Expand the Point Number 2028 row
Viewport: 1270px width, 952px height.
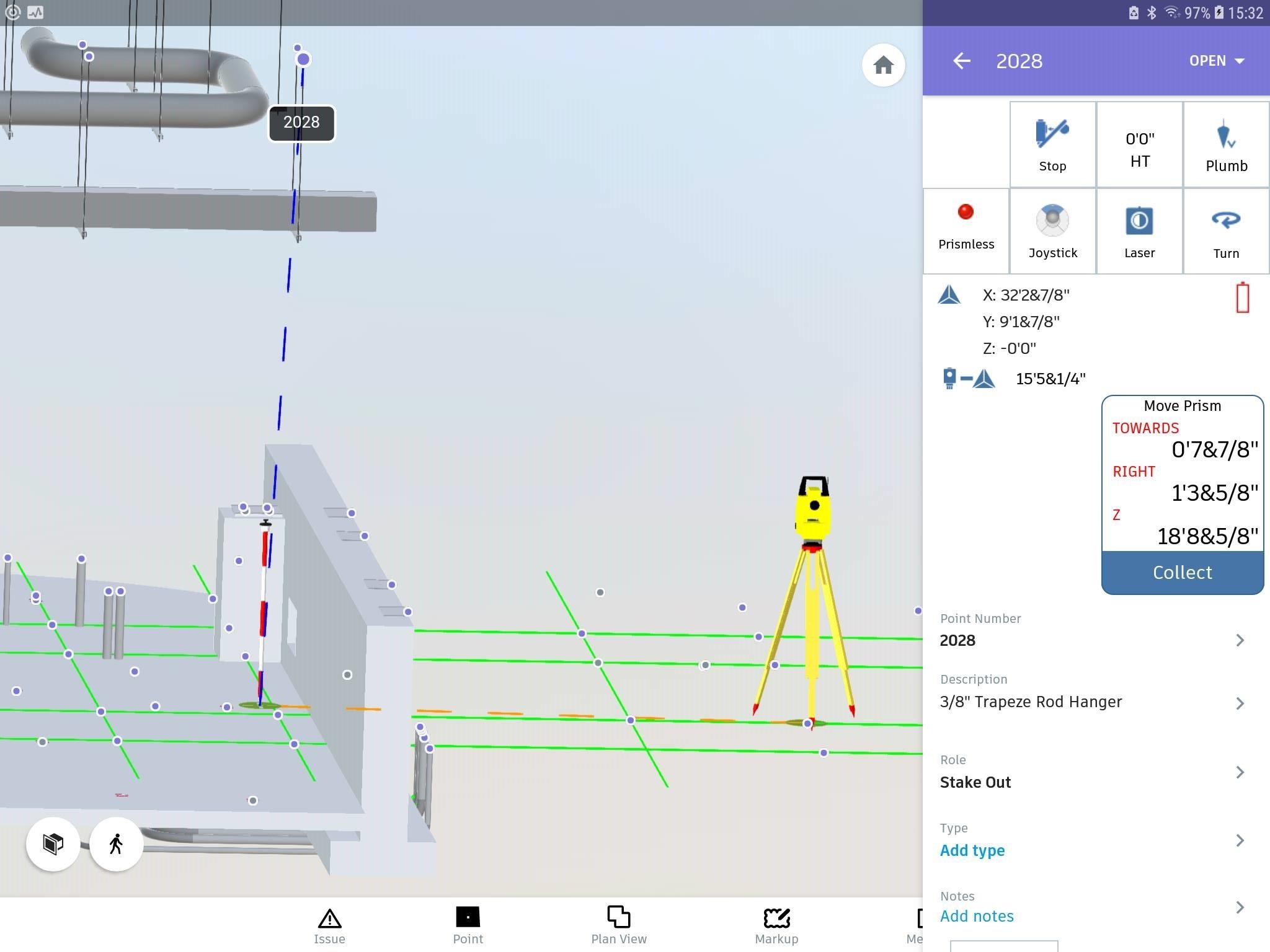click(x=1096, y=631)
